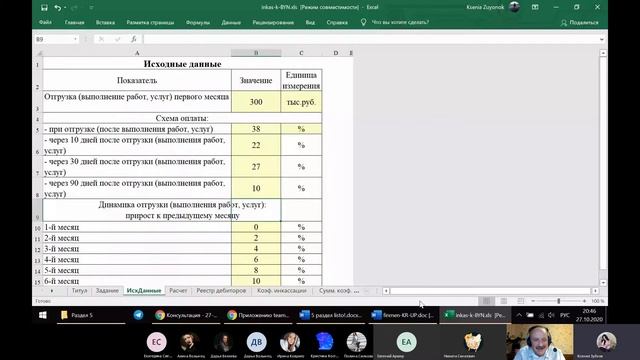Viewport: 640px width, 360px height.
Task: Select cell with value 22
Action: pyautogui.click(x=256, y=145)
